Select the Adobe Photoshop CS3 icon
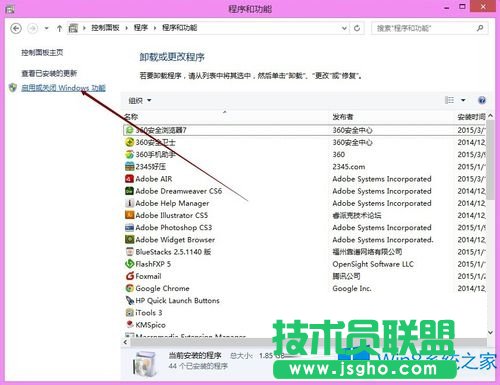 (x=129, y=228)
